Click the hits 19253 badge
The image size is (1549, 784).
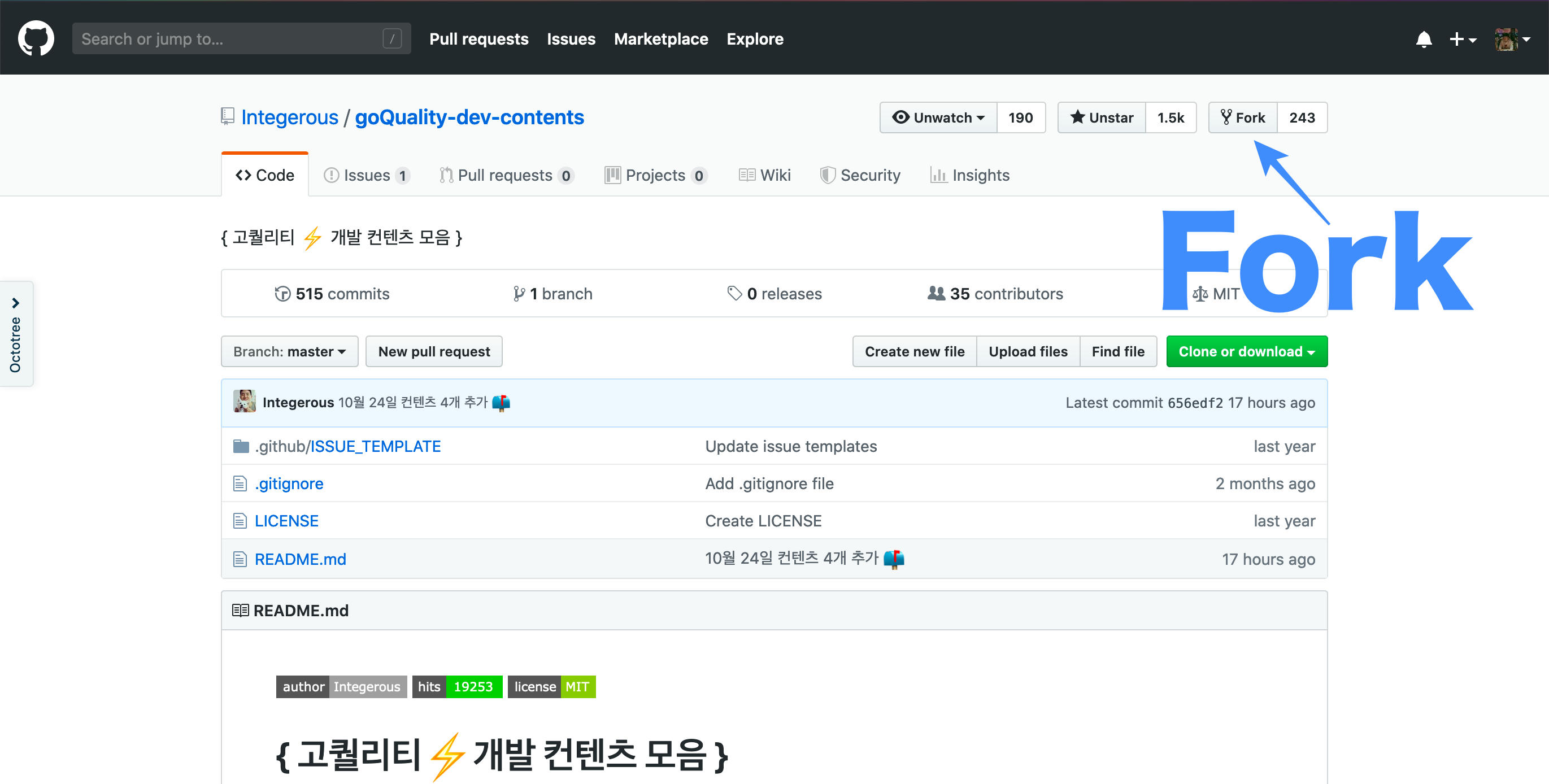click(456, 687)
